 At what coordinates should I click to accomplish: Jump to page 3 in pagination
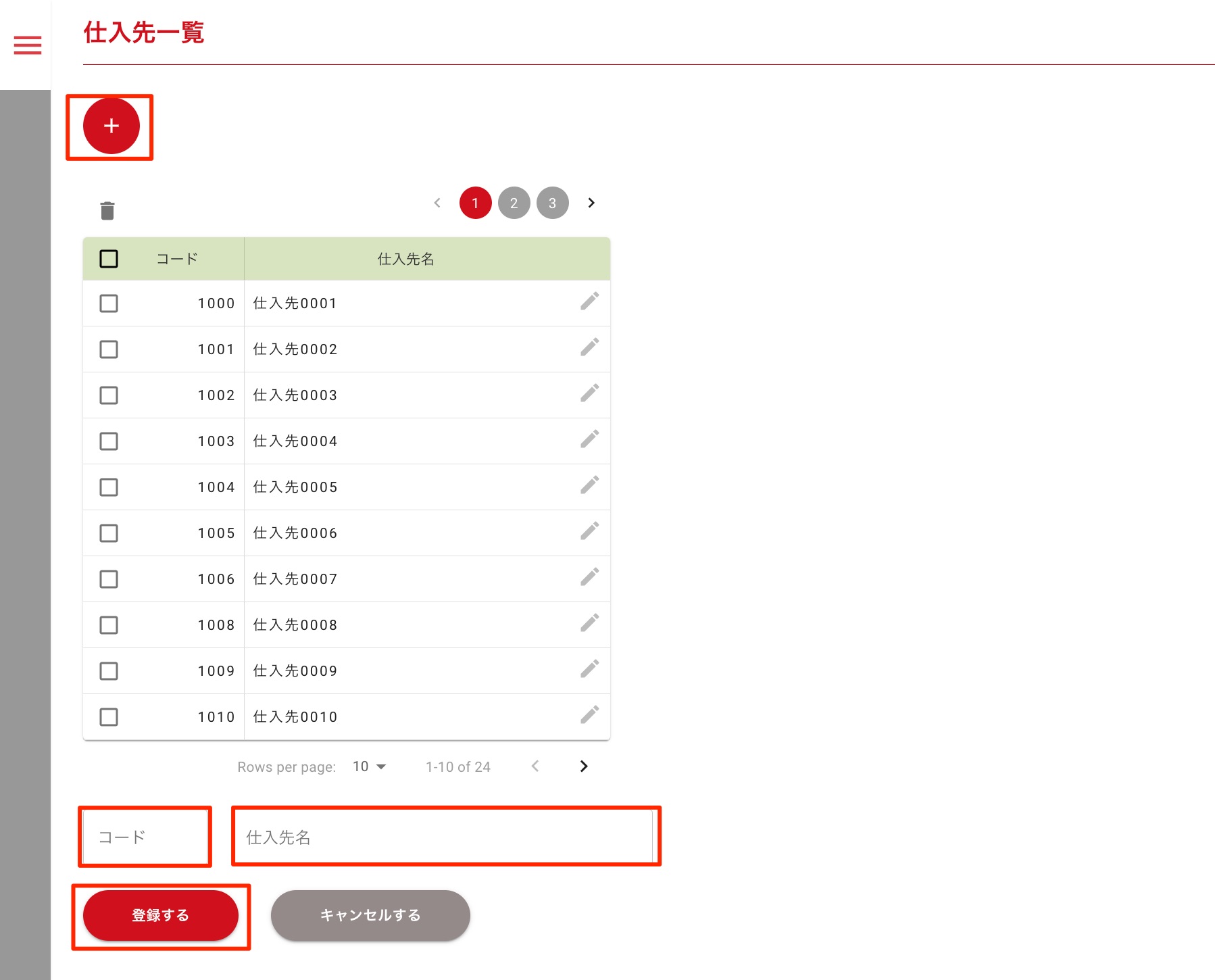(x=552, y=203)
